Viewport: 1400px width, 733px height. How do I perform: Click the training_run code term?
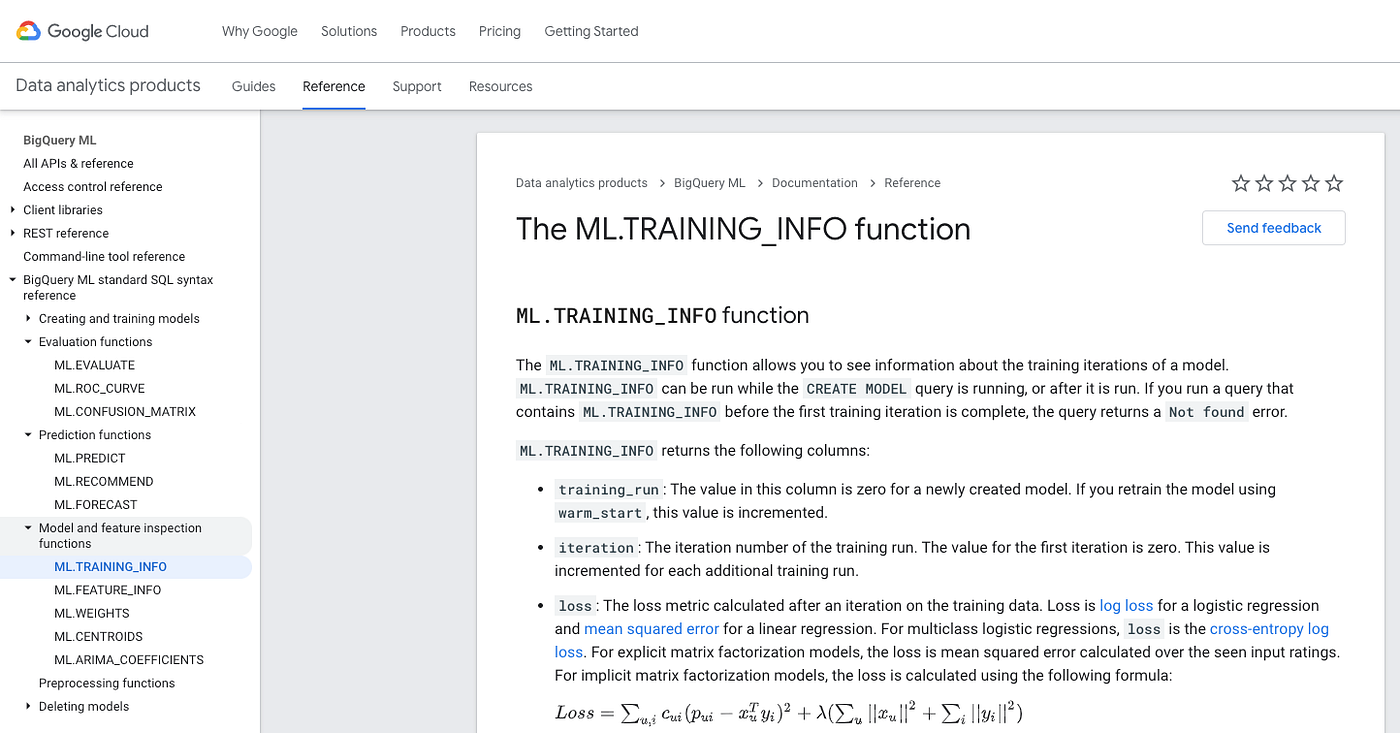609,490
